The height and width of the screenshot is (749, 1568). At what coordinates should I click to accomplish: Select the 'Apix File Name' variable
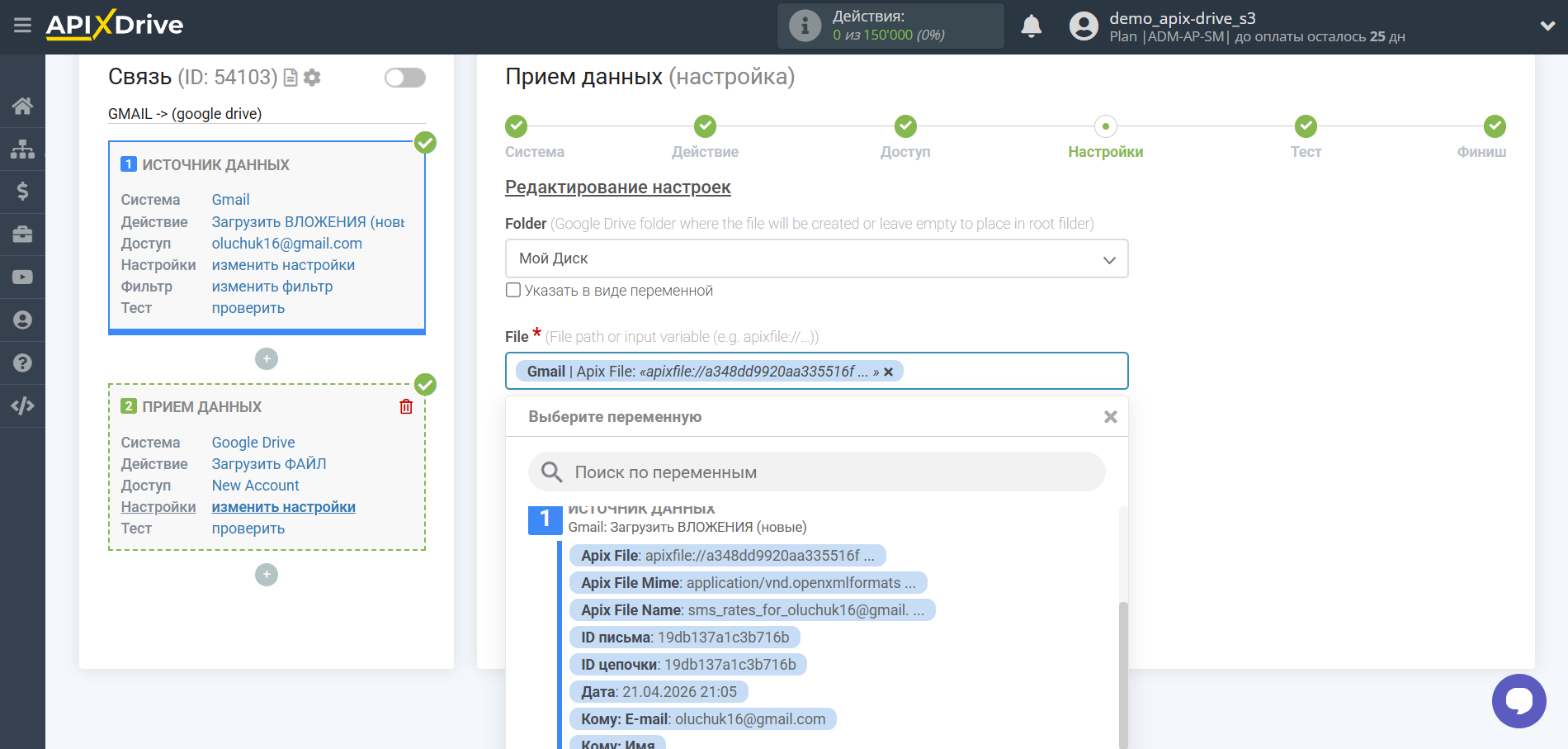(752, 610)
